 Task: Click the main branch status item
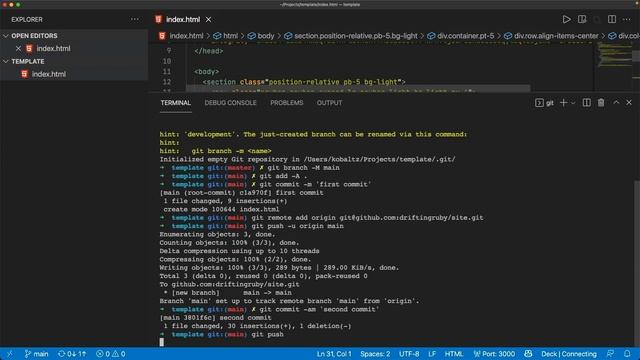pyautogui.click(x=36, y=354)
